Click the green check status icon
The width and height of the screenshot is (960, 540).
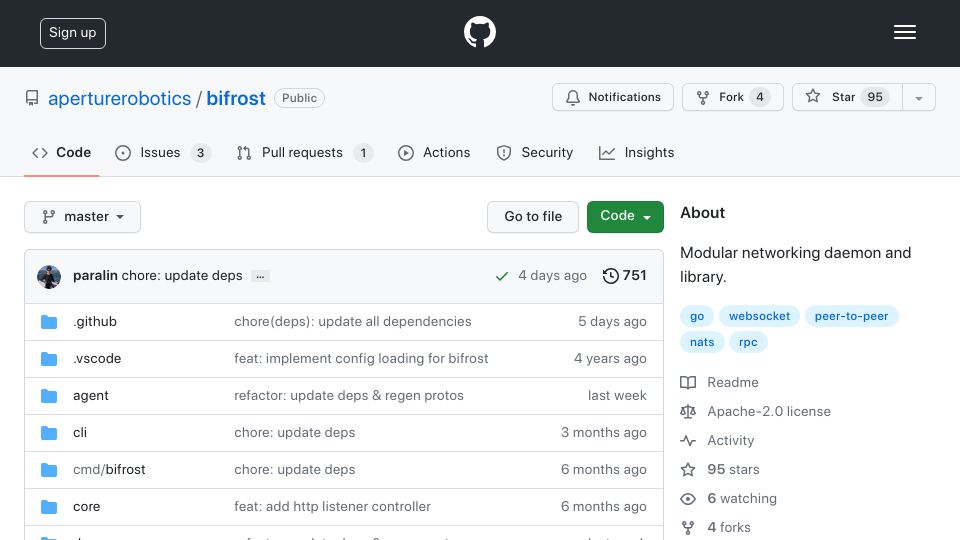click(x=501, y=276)
